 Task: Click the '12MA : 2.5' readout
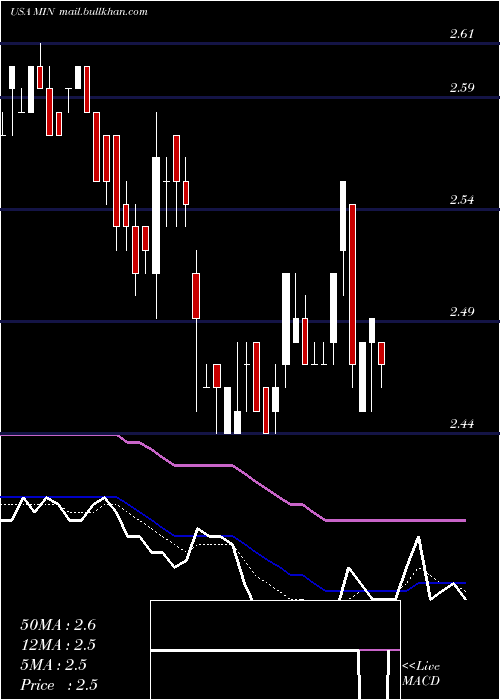click(58, 645)
